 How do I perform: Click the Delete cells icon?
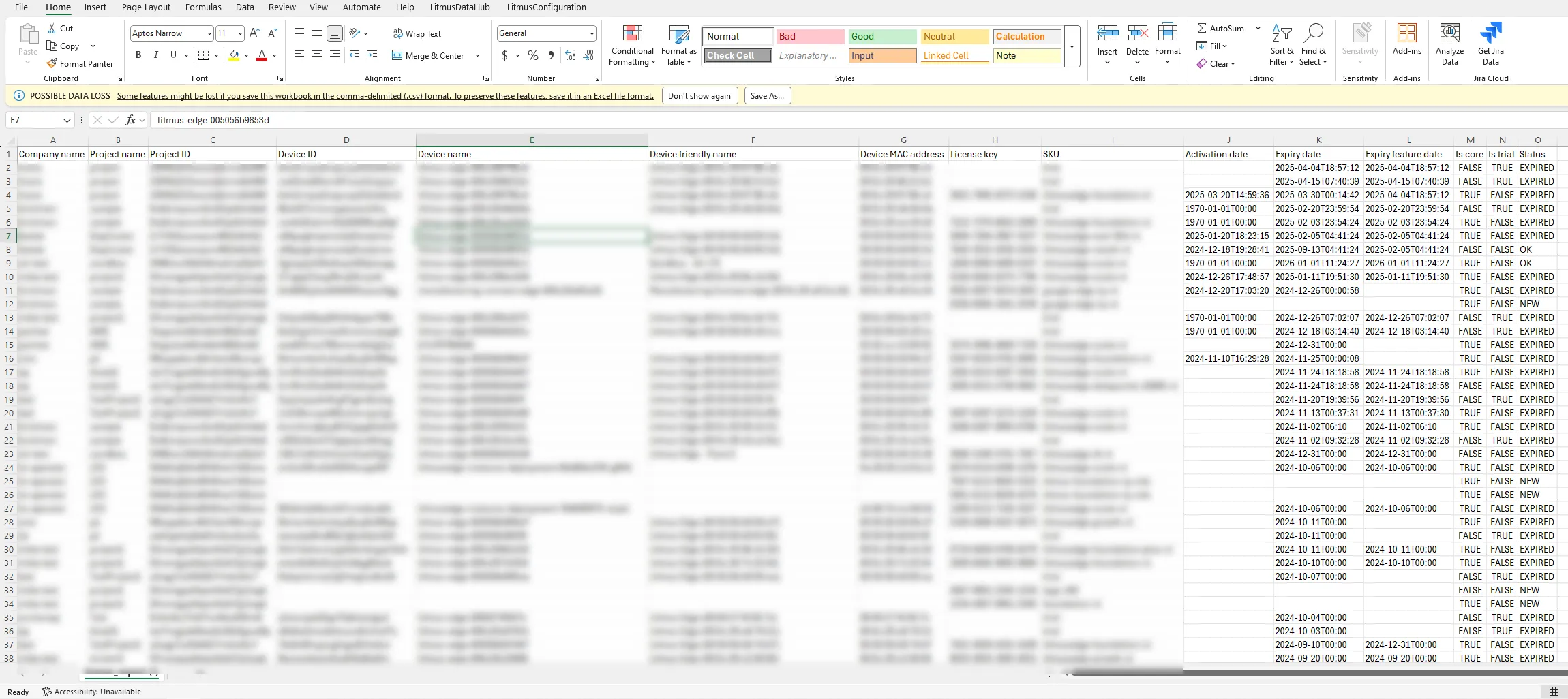1137,33
